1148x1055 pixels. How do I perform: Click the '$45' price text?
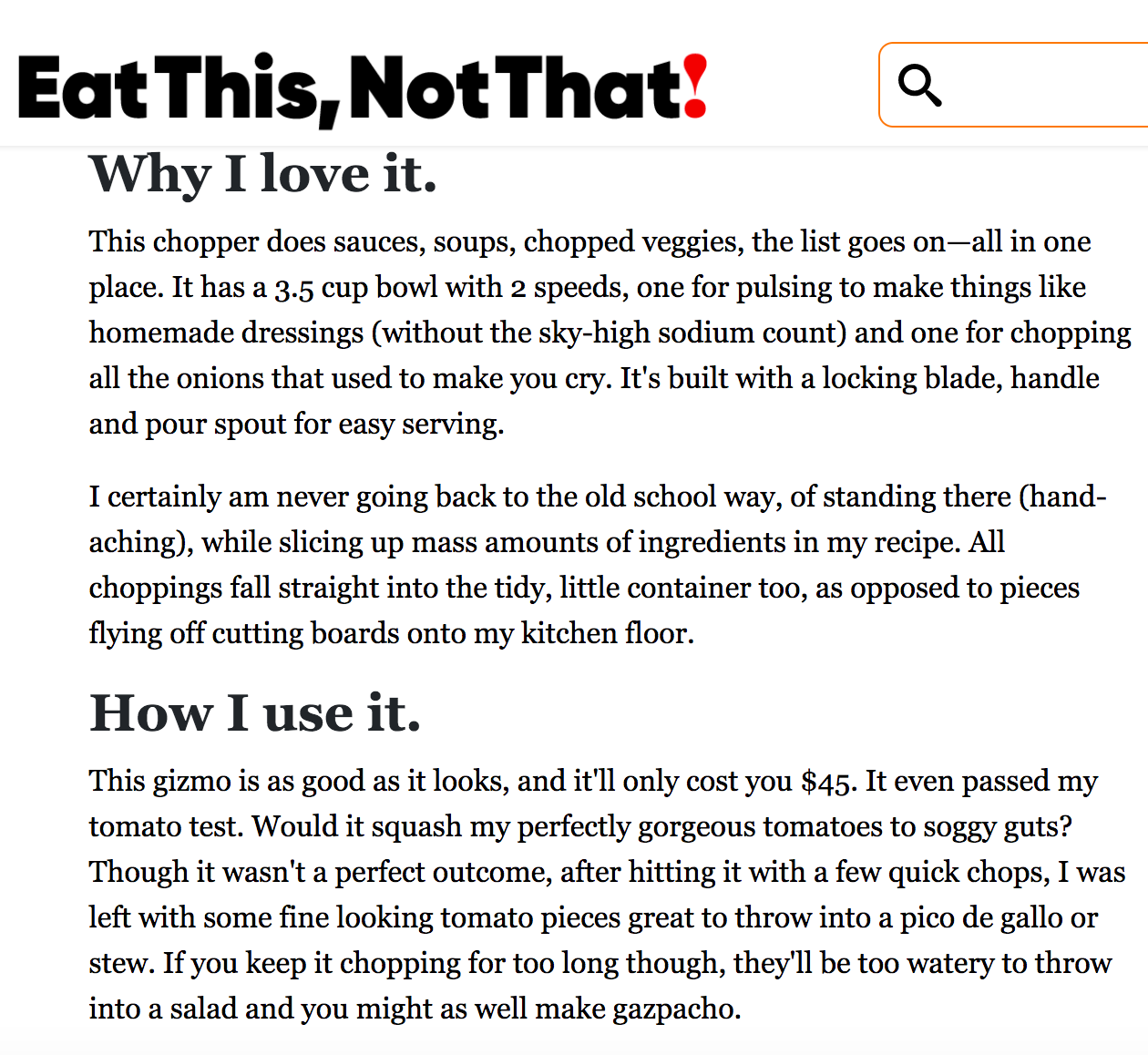click(x=827, y=782)
